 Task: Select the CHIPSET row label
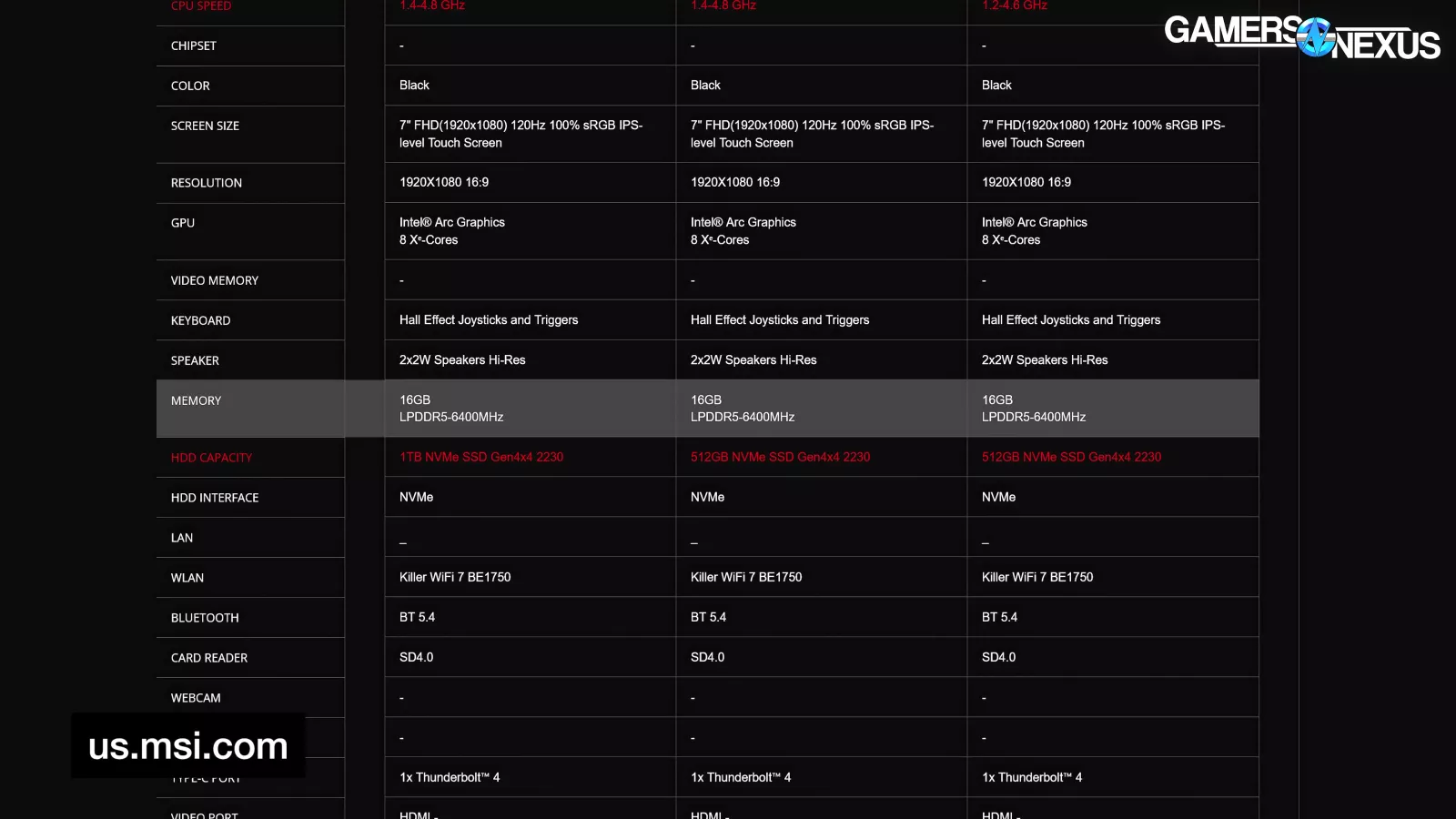(x=194, y=45)
